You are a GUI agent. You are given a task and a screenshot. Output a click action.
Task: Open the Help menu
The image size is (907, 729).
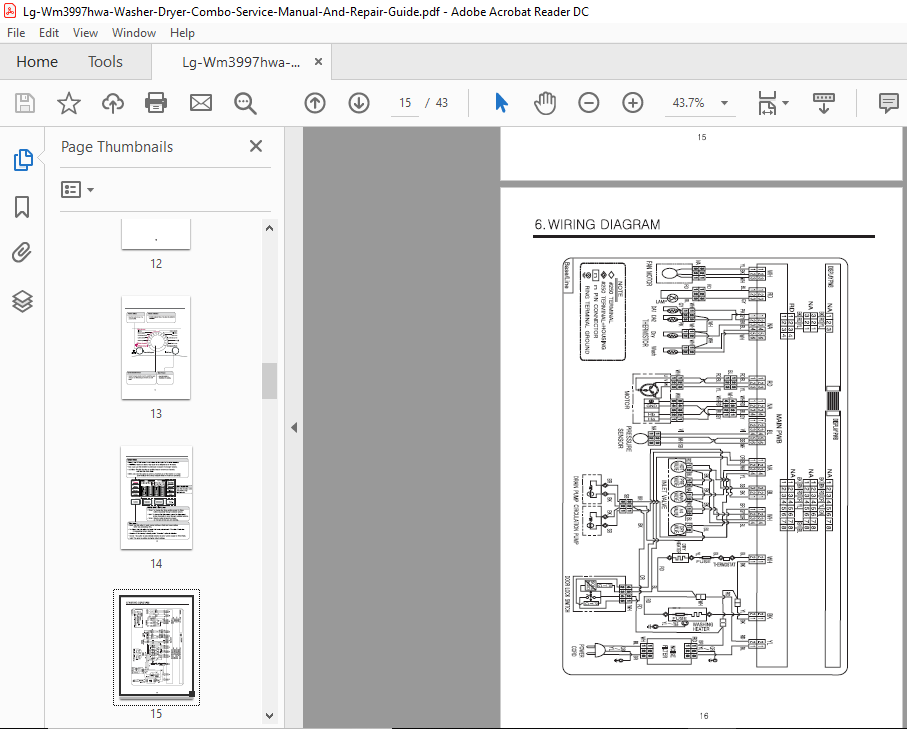coord(182,33)
